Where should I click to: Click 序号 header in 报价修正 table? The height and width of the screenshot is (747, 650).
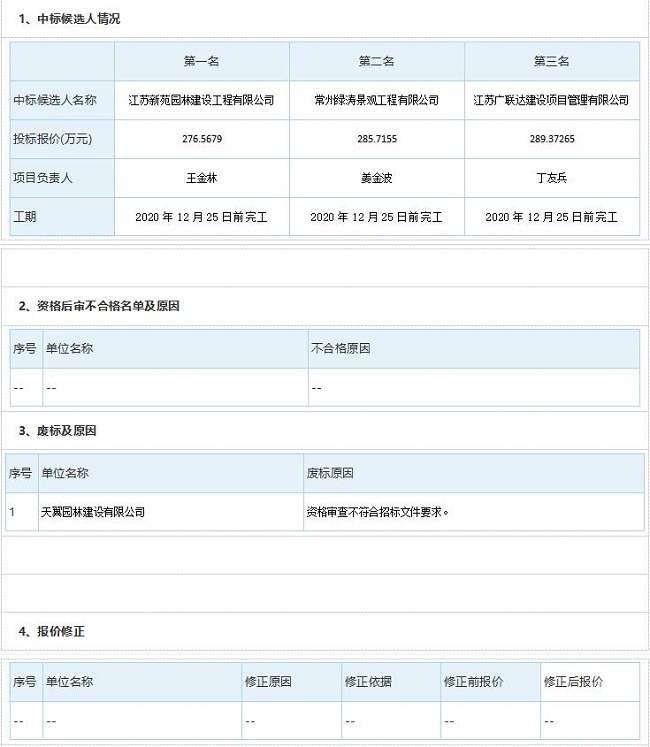click(25, 682)
